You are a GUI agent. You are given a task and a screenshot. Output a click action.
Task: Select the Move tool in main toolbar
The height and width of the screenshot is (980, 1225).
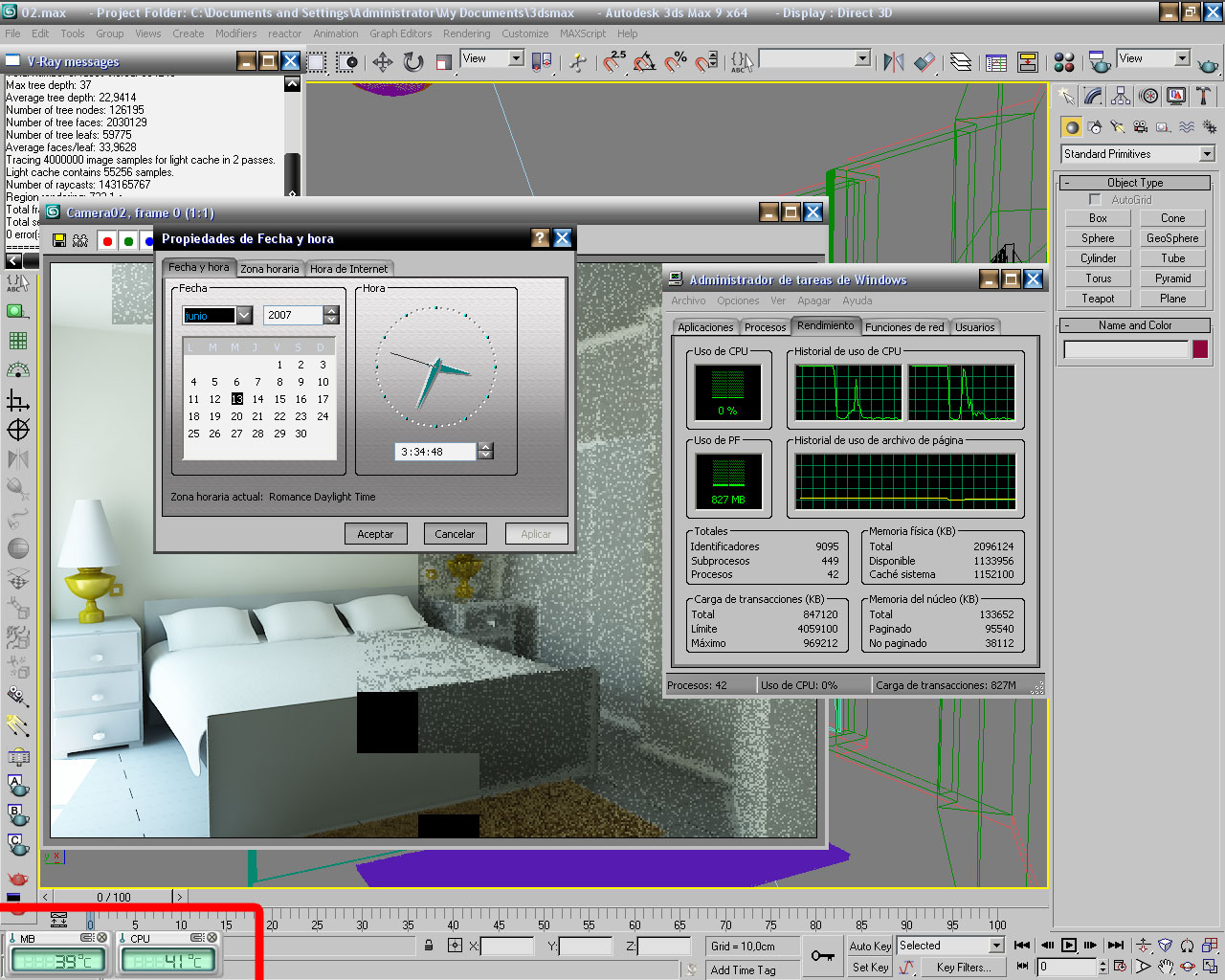pyautogui.click(x=383, y=62)
